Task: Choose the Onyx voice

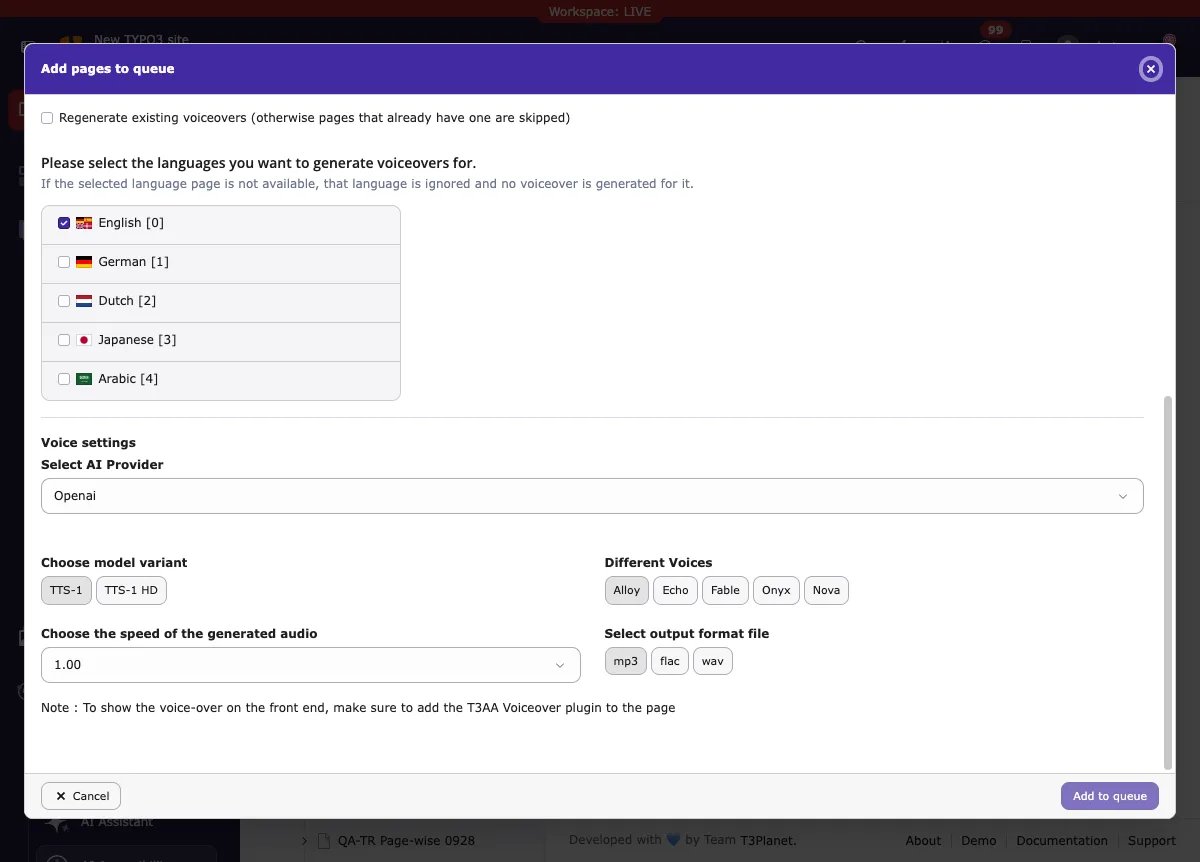Action: (776, 591)
